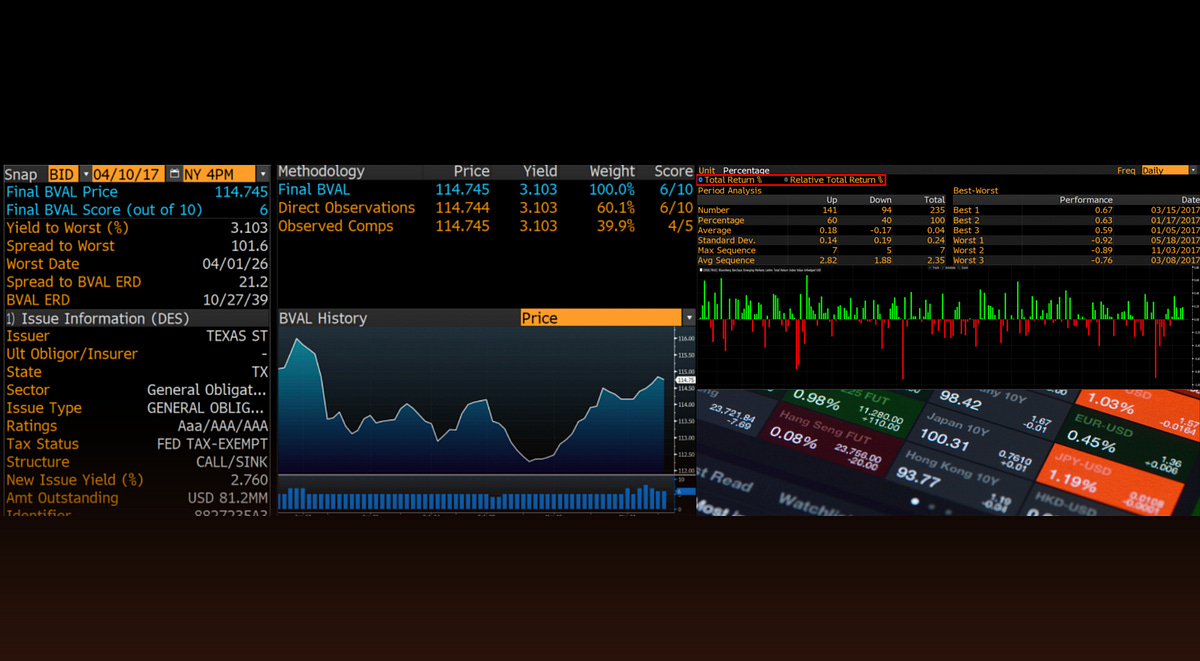Click the State value TX

point(260,372)
